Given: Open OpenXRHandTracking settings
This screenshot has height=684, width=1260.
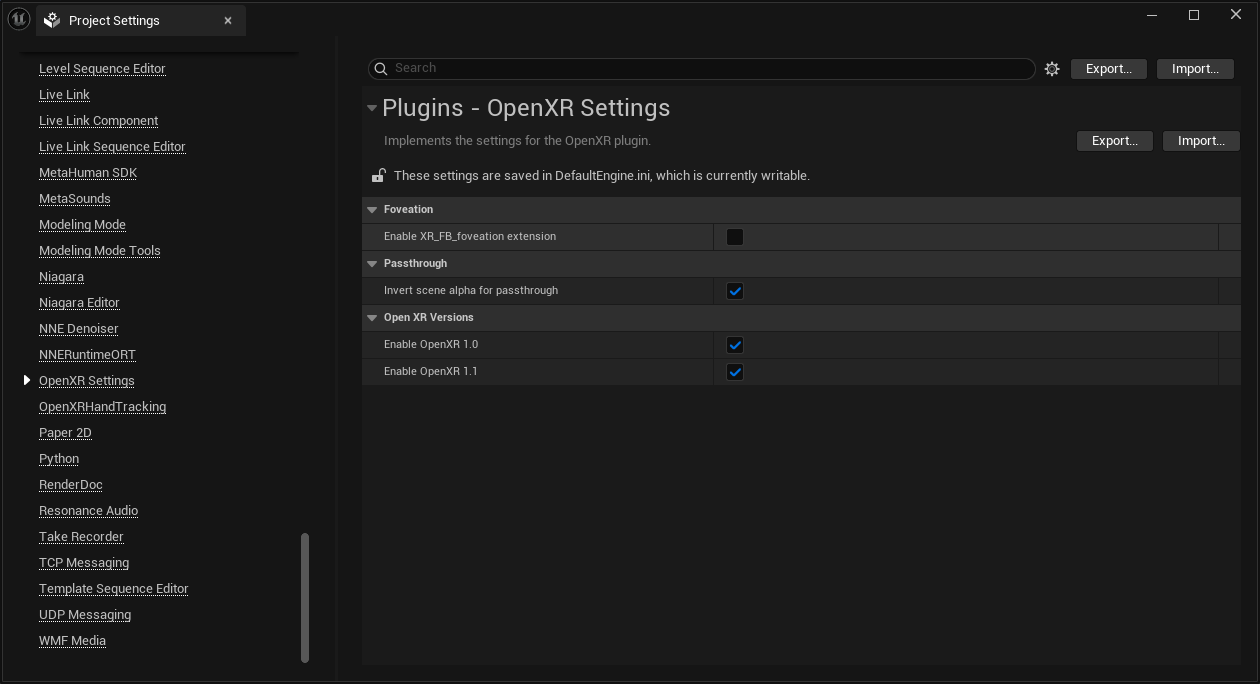Looking at the screenshot, I should [x=102, y=407].
